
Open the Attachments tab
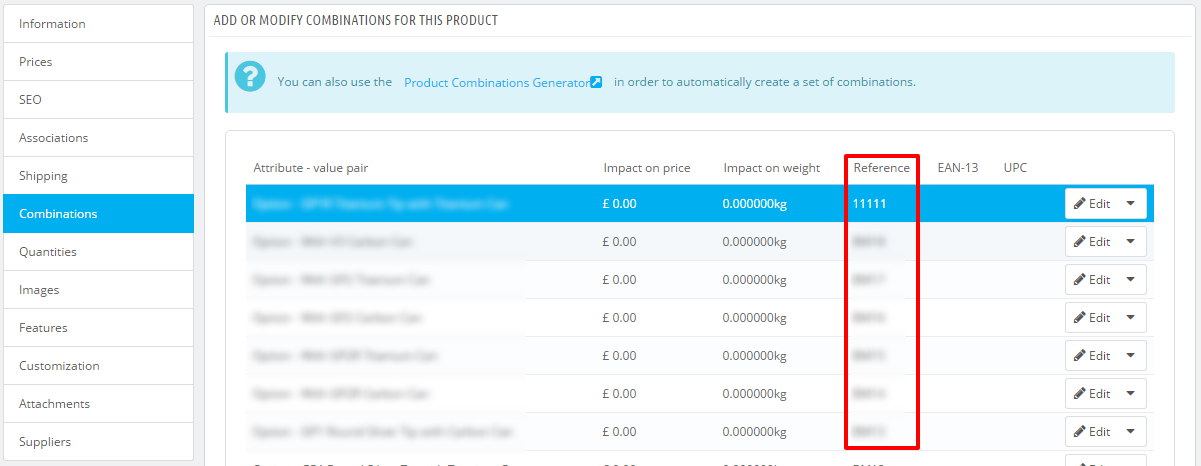(x=98, y=404)
